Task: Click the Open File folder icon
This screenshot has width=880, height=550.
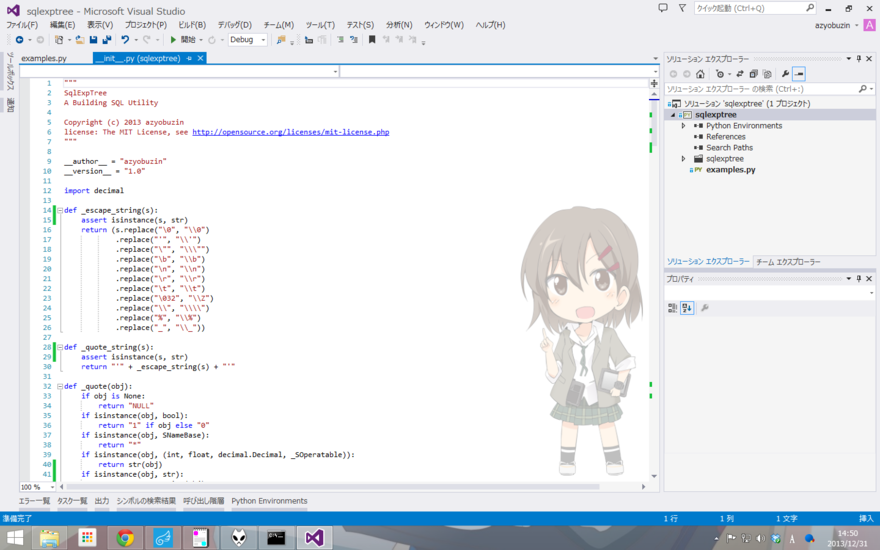Action: [x=80, y=40]
